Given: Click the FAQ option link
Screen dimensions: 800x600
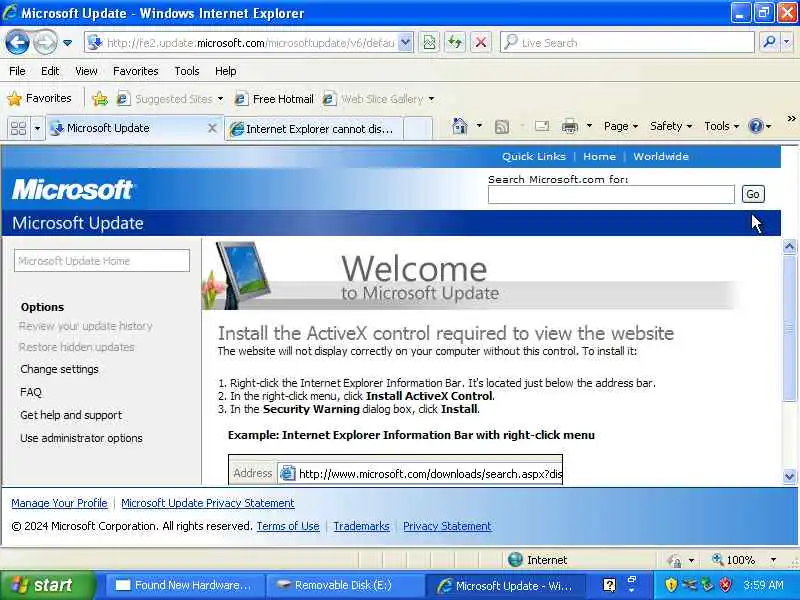Looking at the screenshot, I should click(31, 392).
